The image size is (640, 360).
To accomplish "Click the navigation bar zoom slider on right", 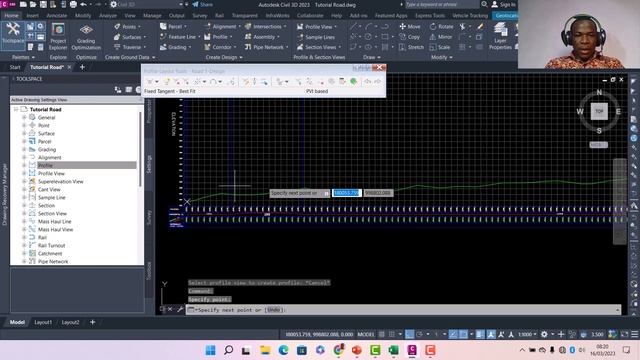I will pos(620,201).
